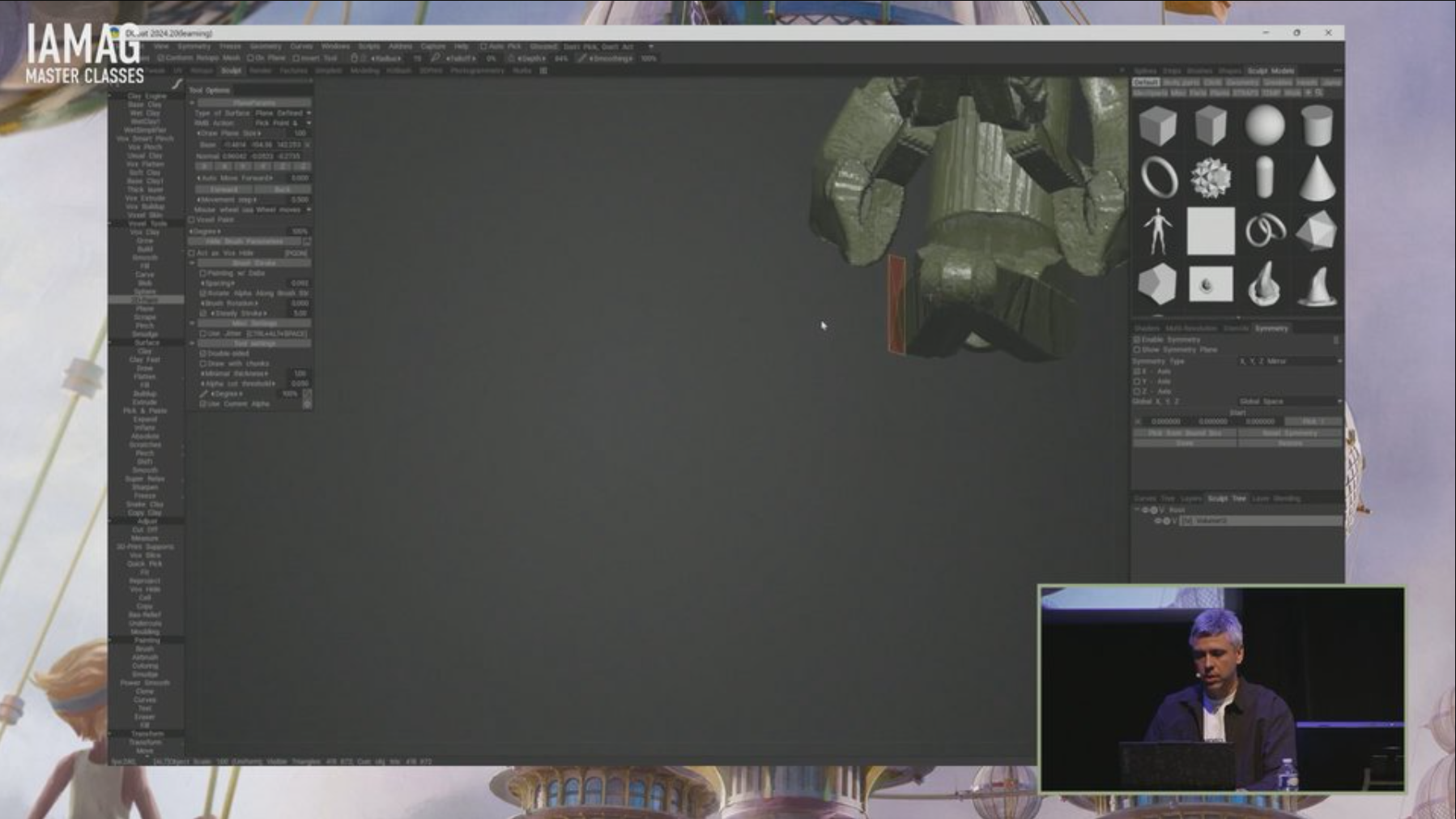This screenshot has height=819, width=1456.
Task: Select the Pinch tool in left list
Action: [x=145, y=326]
